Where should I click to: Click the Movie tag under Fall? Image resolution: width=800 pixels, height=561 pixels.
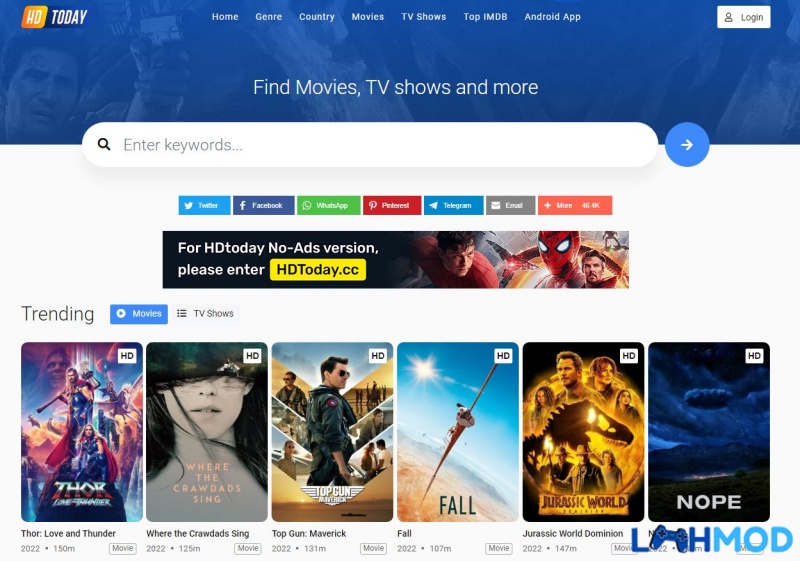pyautogui.click(x=499, y=548)
